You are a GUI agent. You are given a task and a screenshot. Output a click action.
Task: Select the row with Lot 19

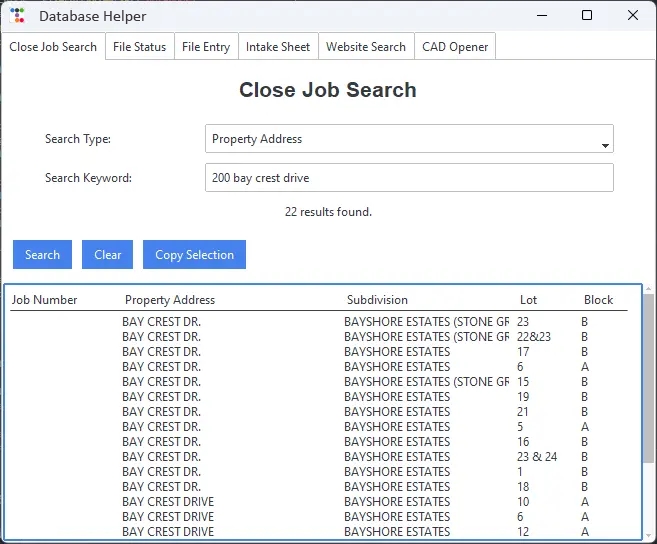click(318, 396)
